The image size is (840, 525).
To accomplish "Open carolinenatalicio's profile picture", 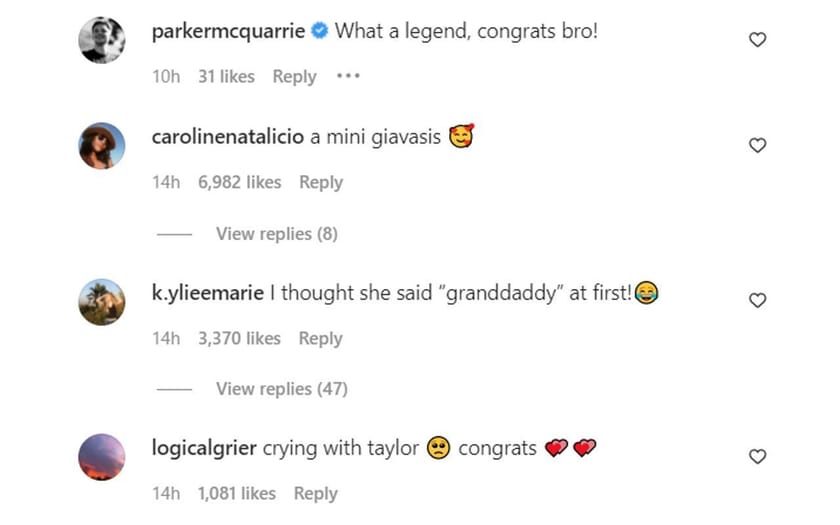I will 102,146.
